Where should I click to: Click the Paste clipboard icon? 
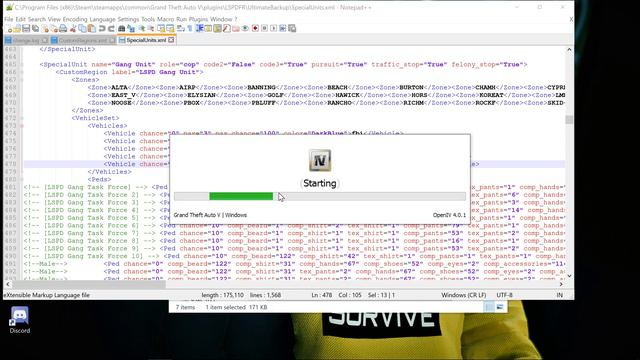92,29
